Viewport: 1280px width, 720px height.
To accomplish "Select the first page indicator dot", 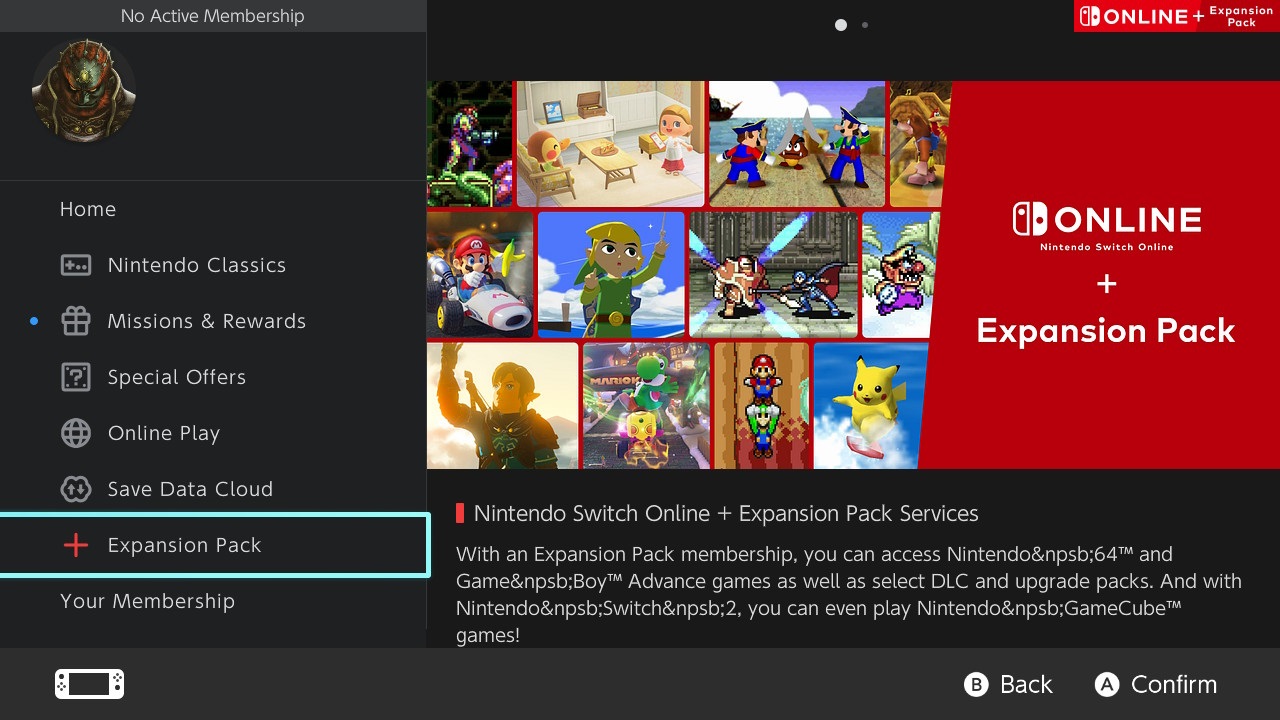I will pos(841,25).
